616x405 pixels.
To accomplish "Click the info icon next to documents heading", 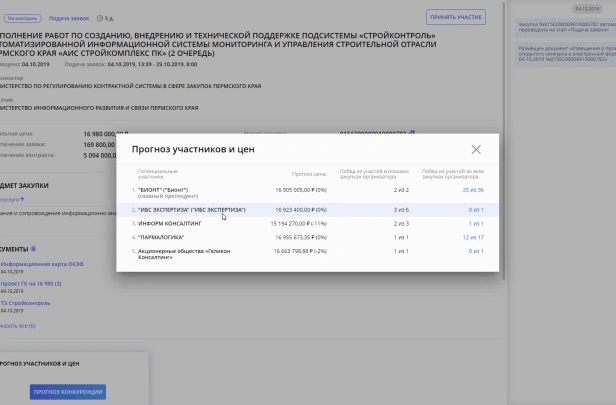I will click(x=33, y=249).
